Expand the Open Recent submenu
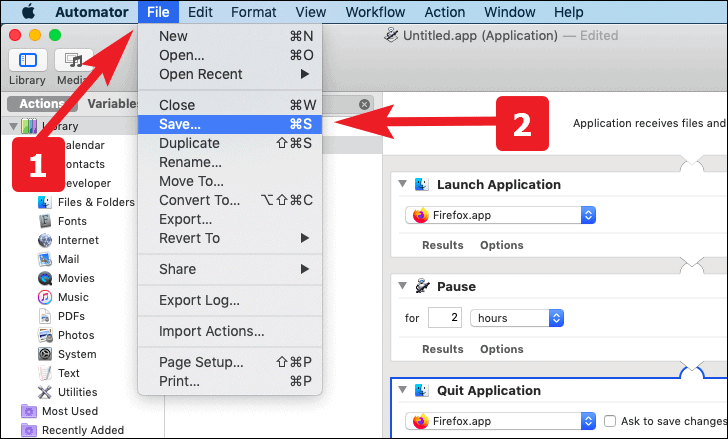This screenshot has height=439, width=728. [230, 74]
